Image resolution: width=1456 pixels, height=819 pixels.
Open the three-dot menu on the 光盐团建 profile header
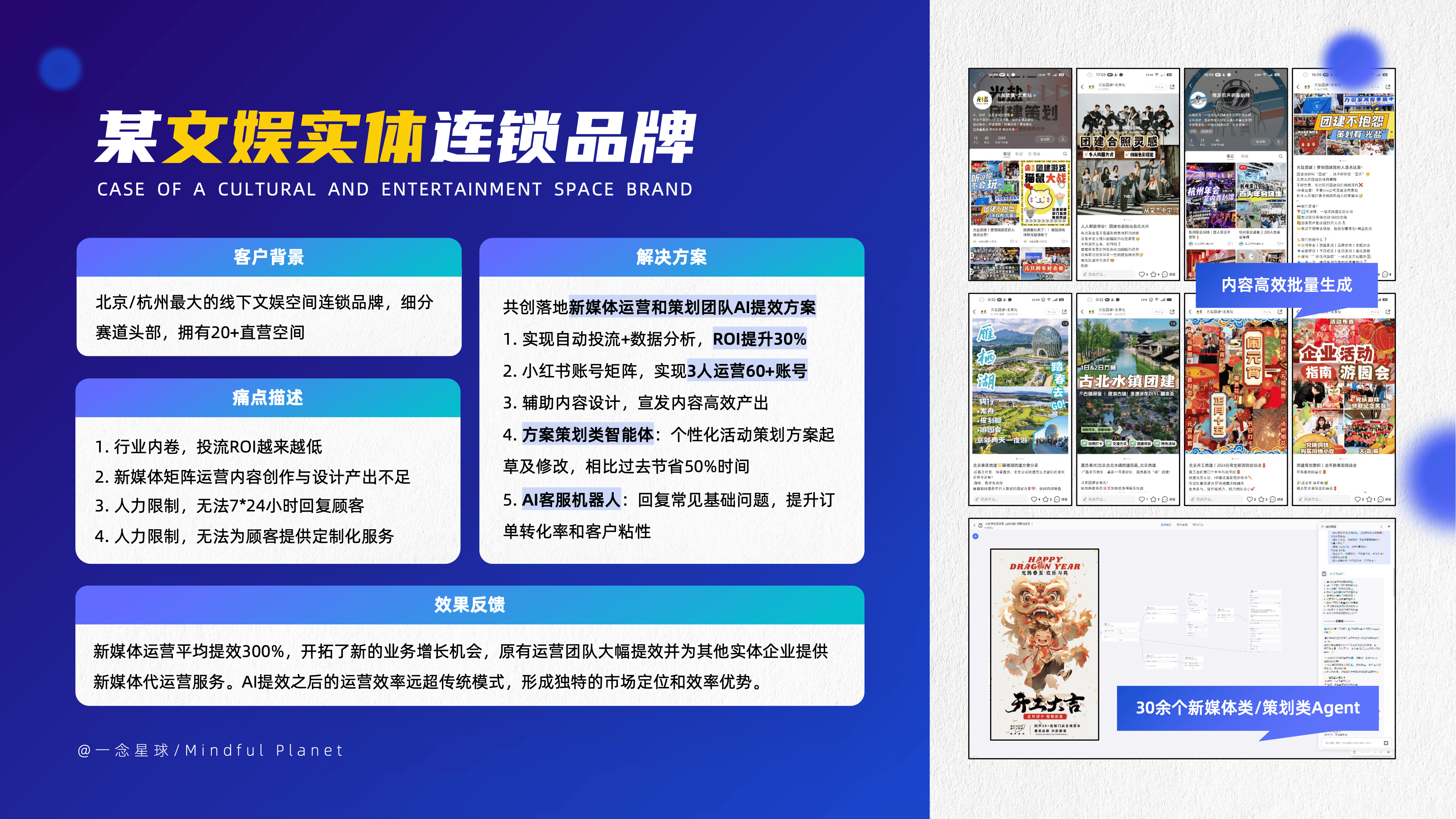(1065, 86)
